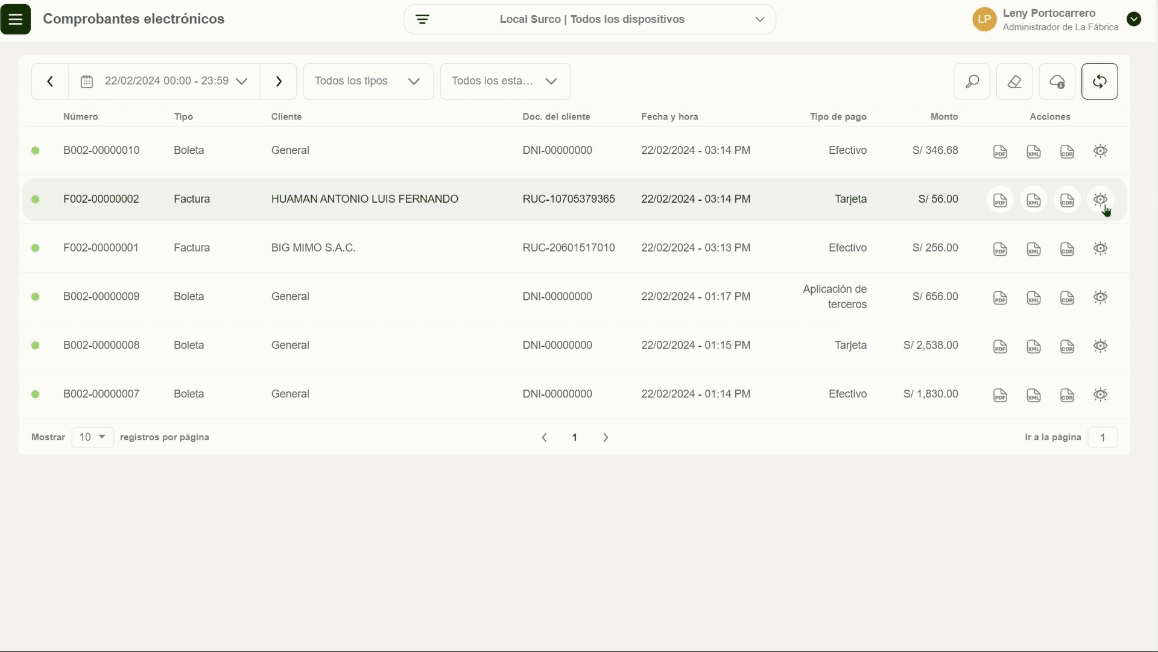Click the Fecha y hora column header
This screenshot has width=1158, height=652.
[x=669, y=117]
